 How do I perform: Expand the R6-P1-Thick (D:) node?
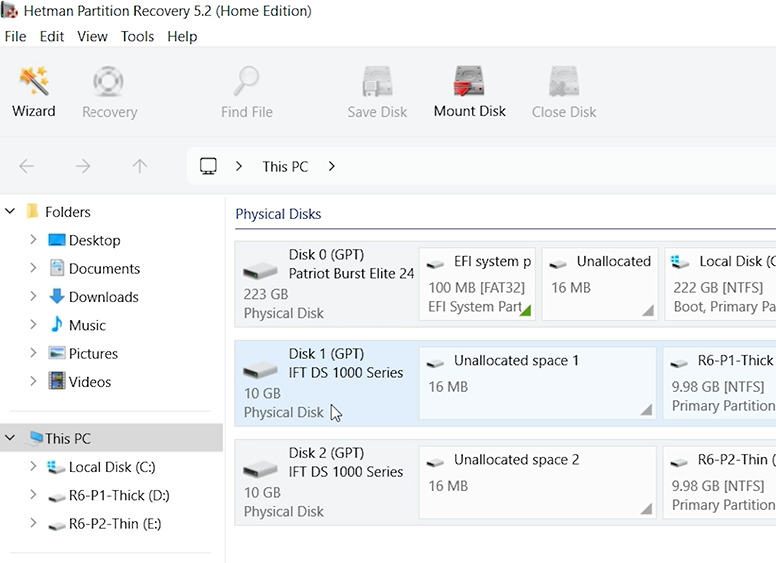click(33, 494)
